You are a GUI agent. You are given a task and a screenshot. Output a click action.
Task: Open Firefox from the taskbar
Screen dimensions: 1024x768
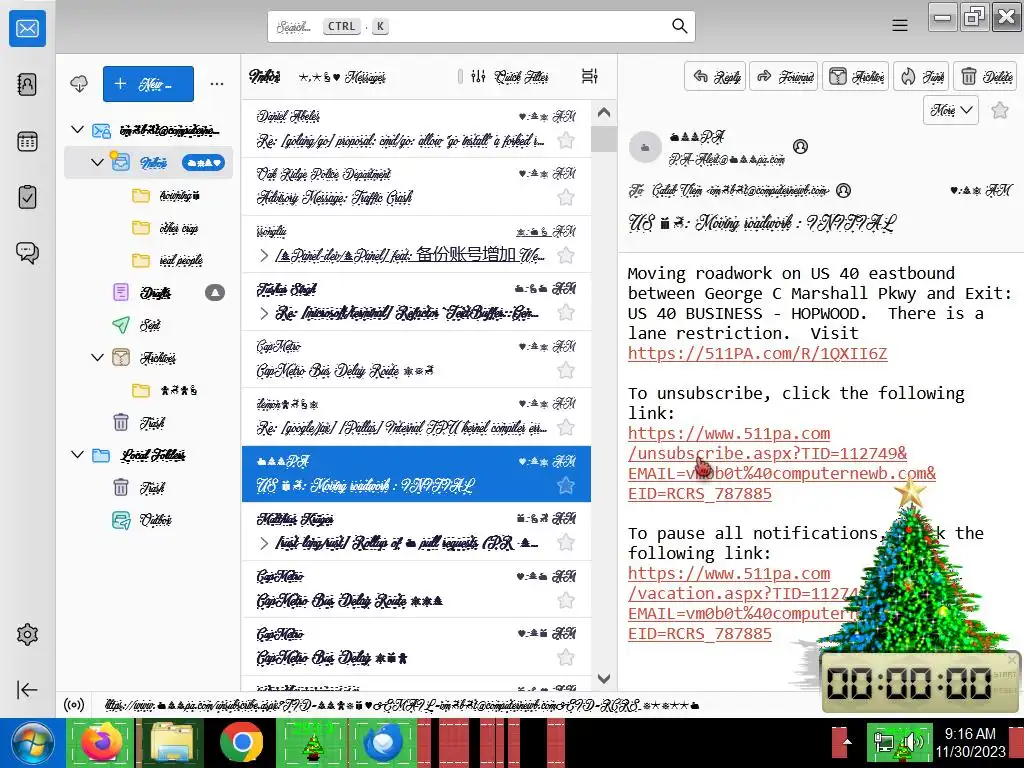coord(101,743)
